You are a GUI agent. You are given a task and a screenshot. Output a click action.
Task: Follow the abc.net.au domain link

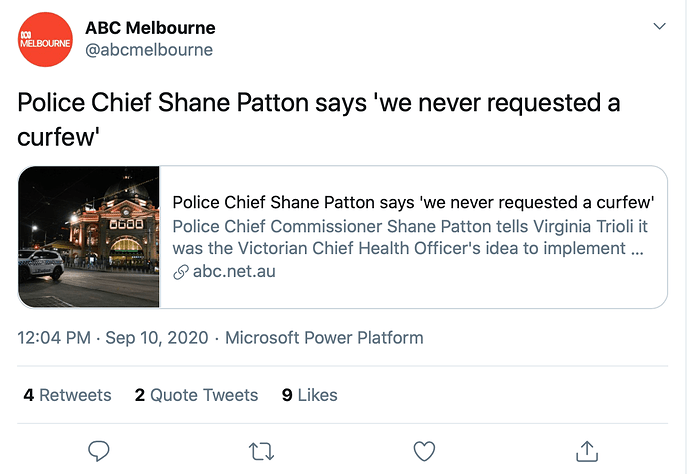[x=234, y=272]
